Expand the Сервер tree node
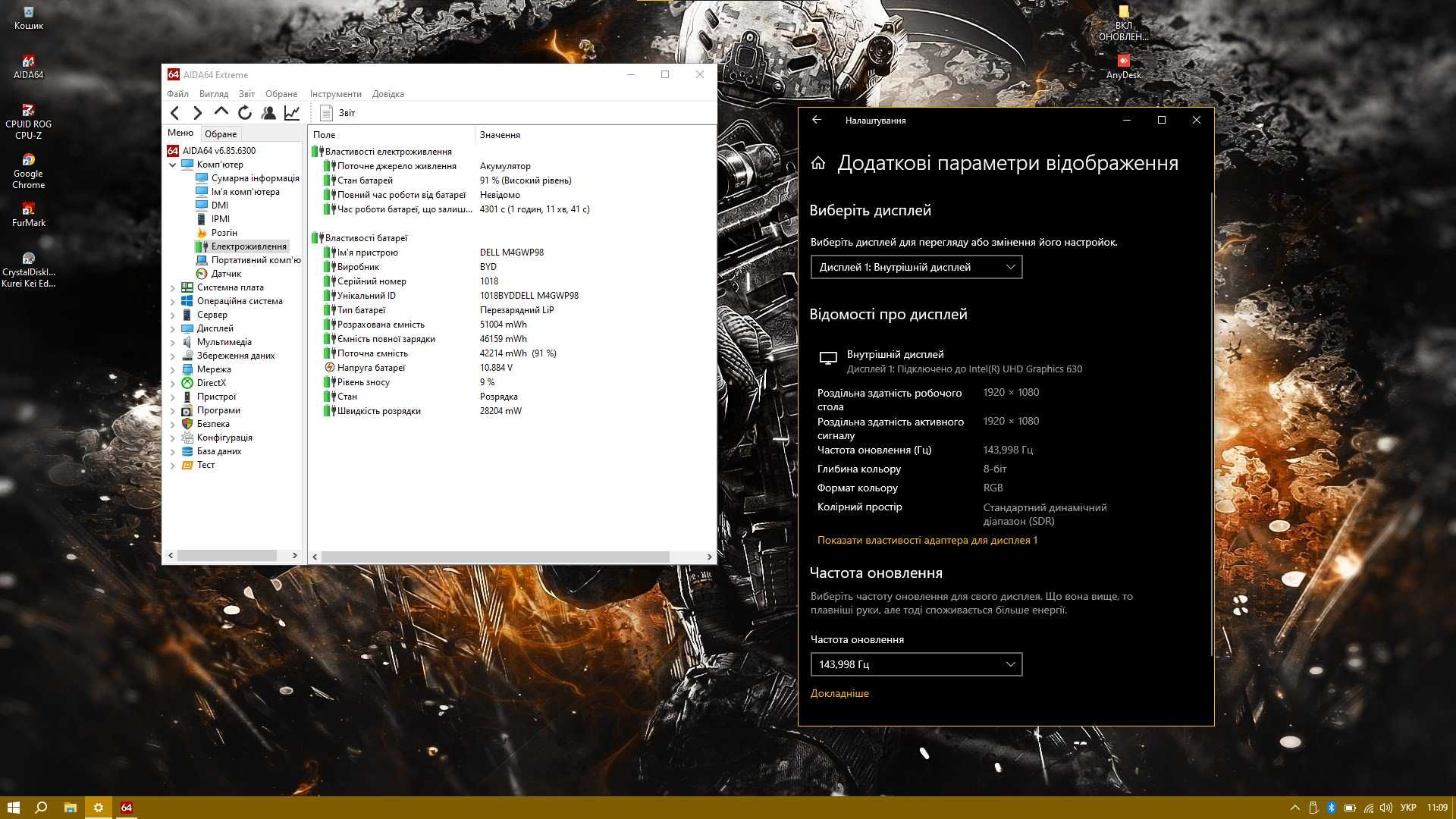 tap(173, 315)
